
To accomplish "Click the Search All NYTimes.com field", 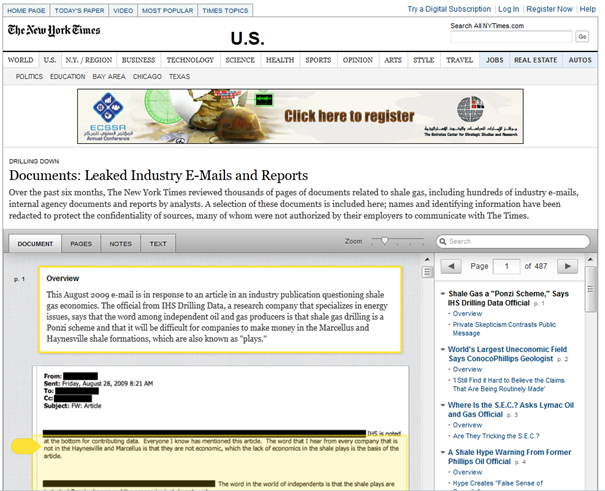I will tap(511, 37).
